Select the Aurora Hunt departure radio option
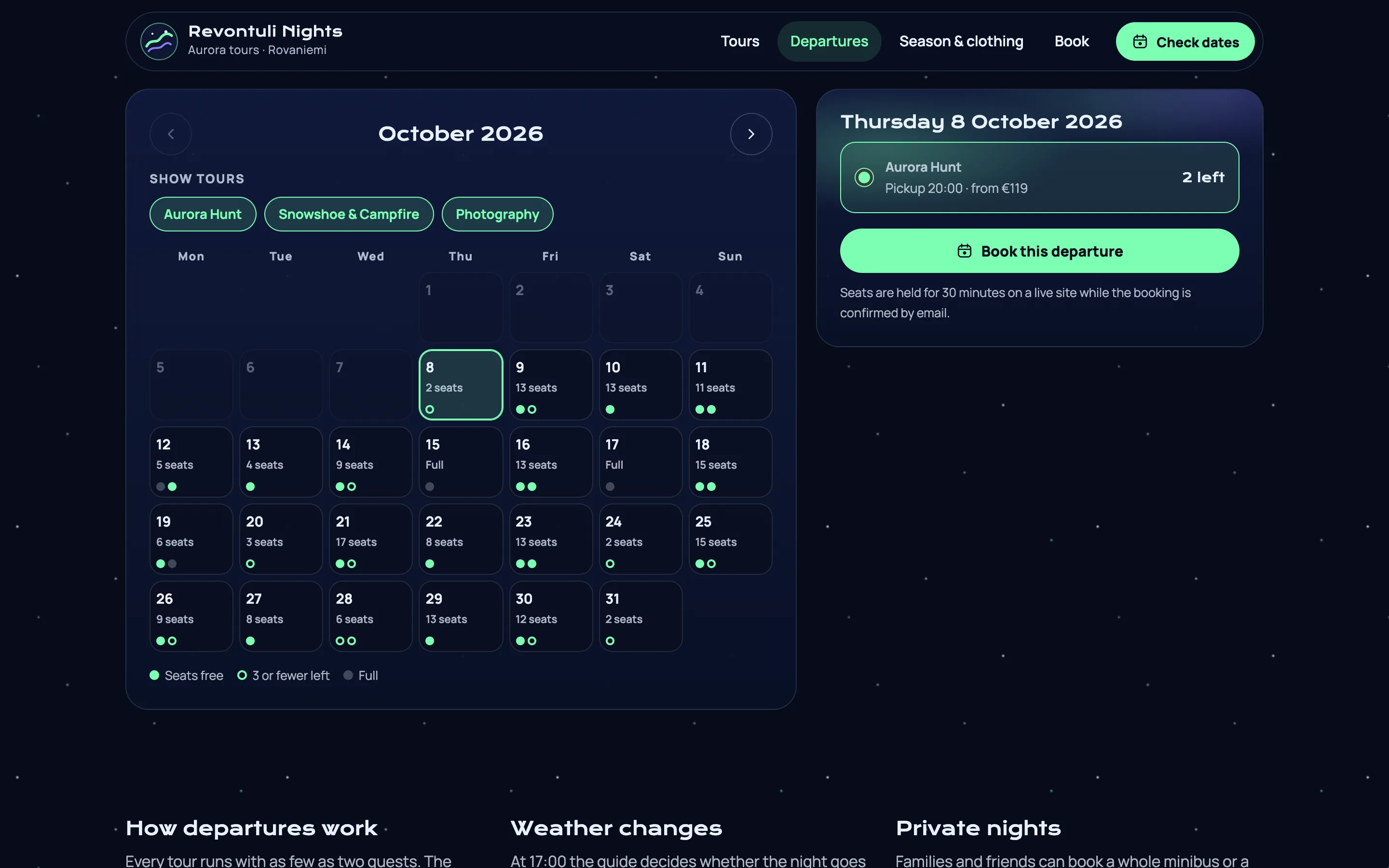 (864, 177)
